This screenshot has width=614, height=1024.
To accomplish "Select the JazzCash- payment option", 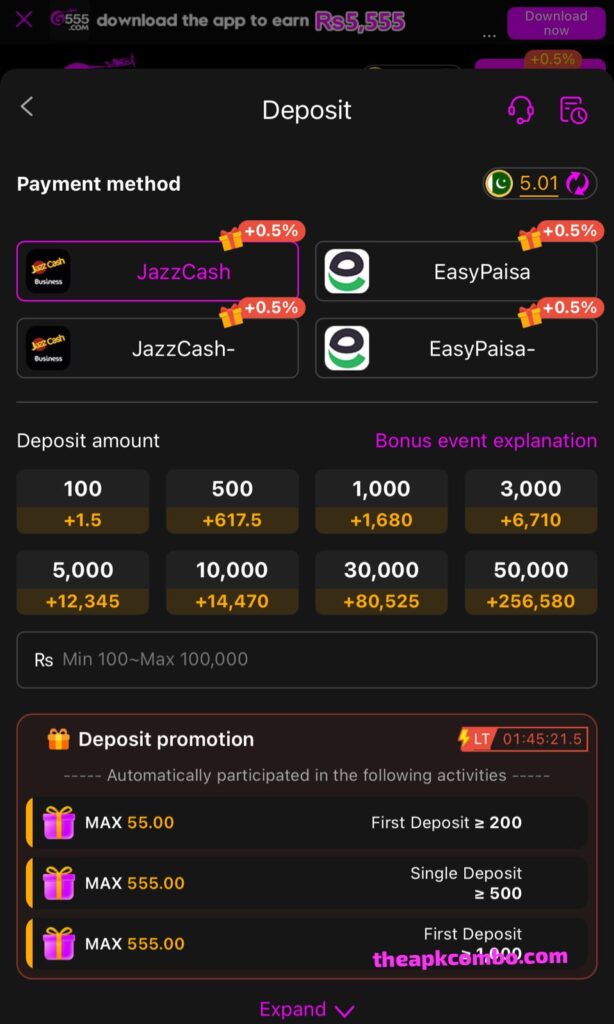I will 157,348.
